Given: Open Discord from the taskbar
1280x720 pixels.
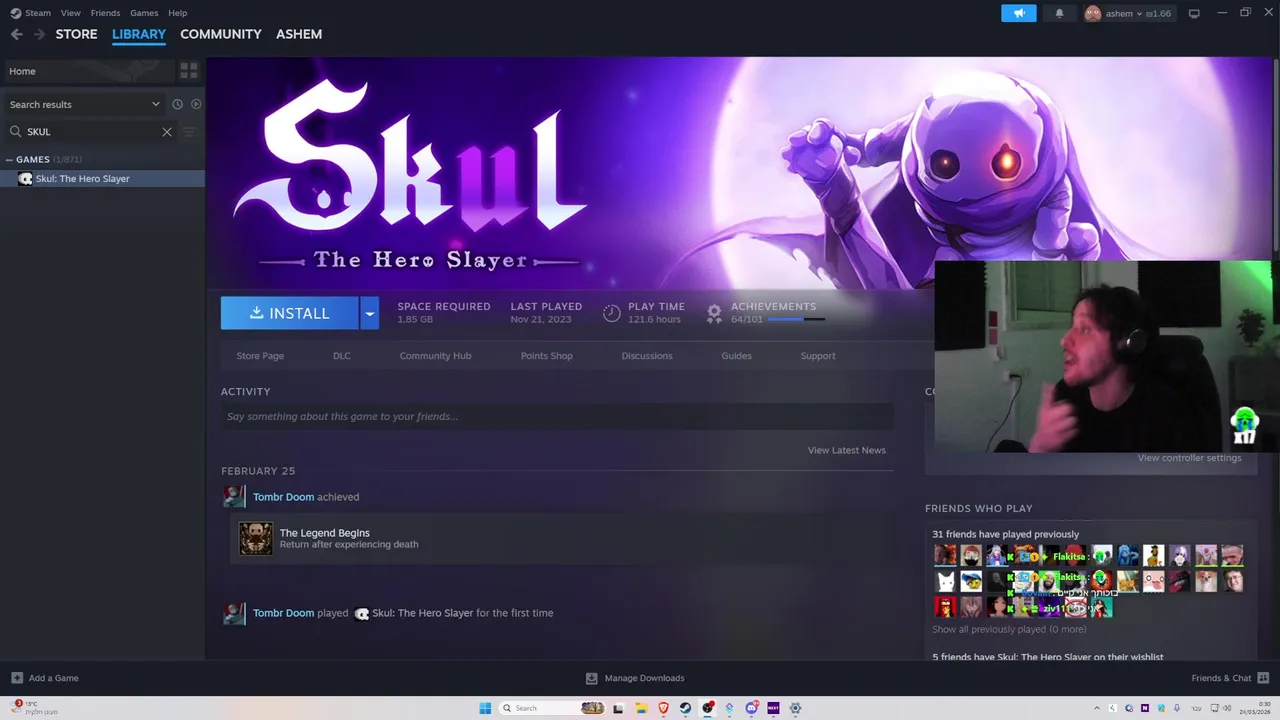Looking at the screenshot, I should [751, 708].
